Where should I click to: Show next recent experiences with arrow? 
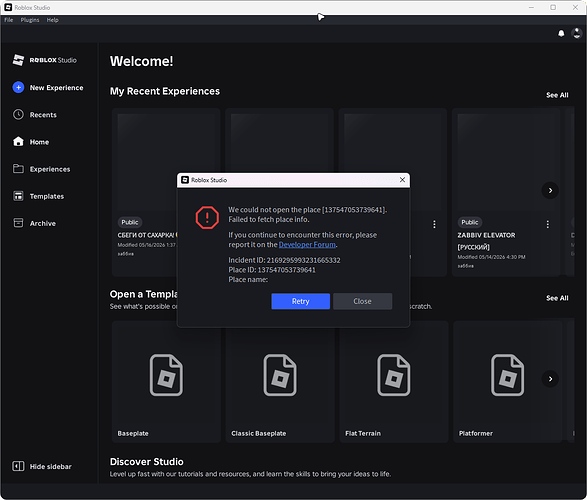point(550,190)
